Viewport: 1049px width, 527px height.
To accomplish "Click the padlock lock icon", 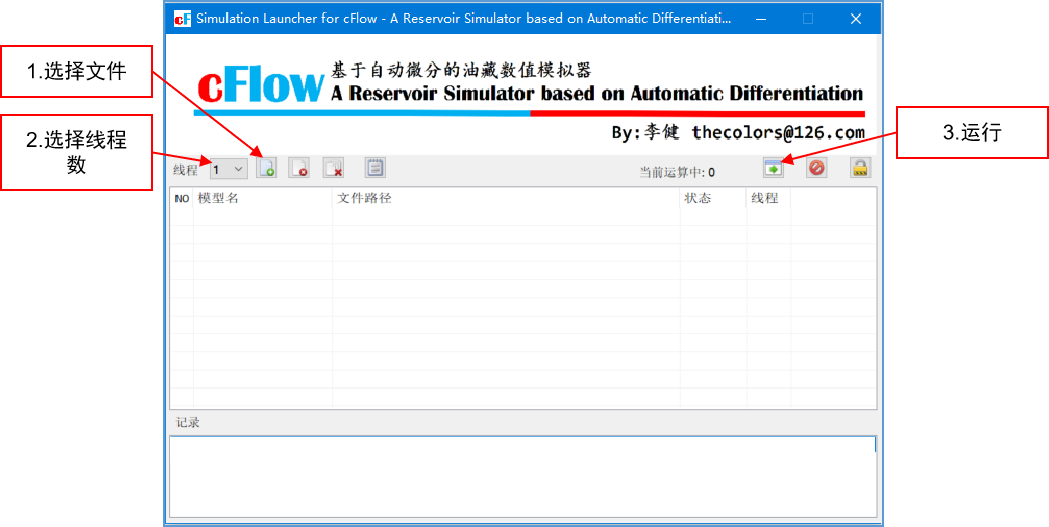I will (x=860, y=168).
